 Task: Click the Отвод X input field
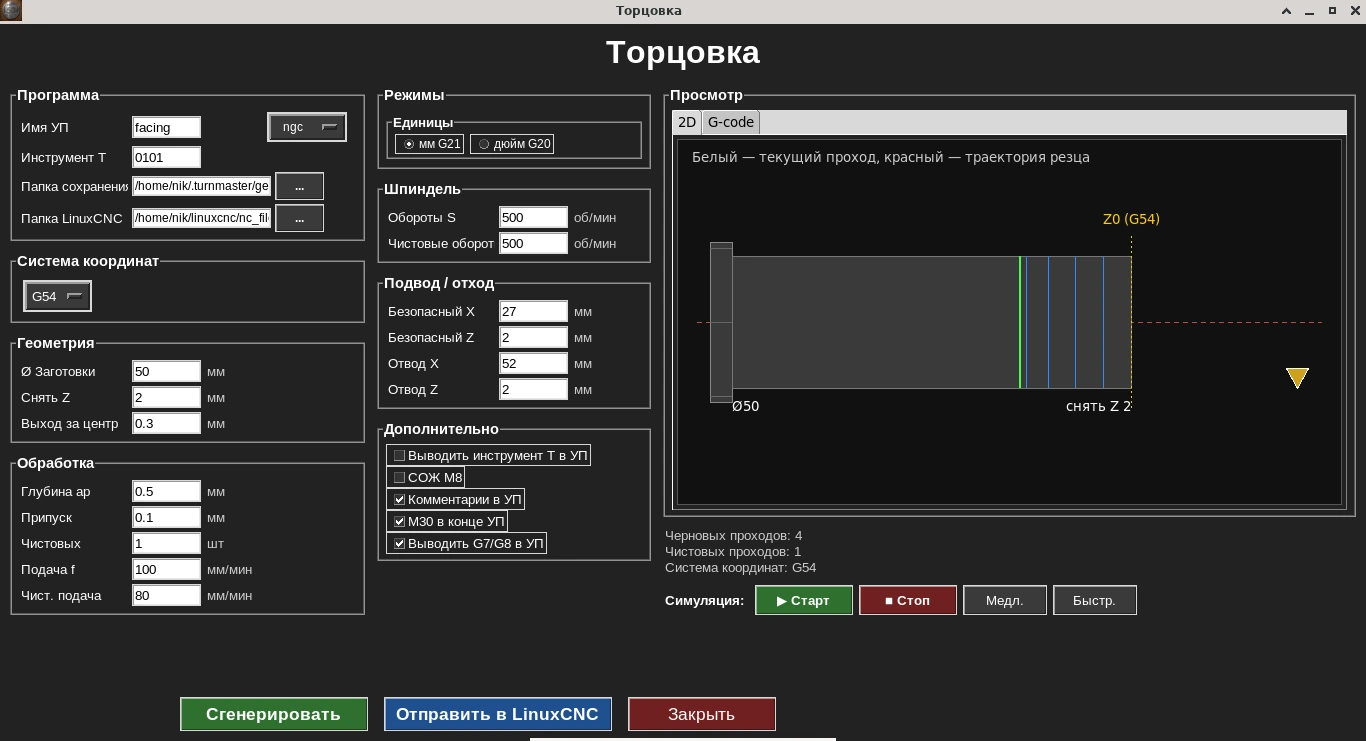(x=533, y=363)
